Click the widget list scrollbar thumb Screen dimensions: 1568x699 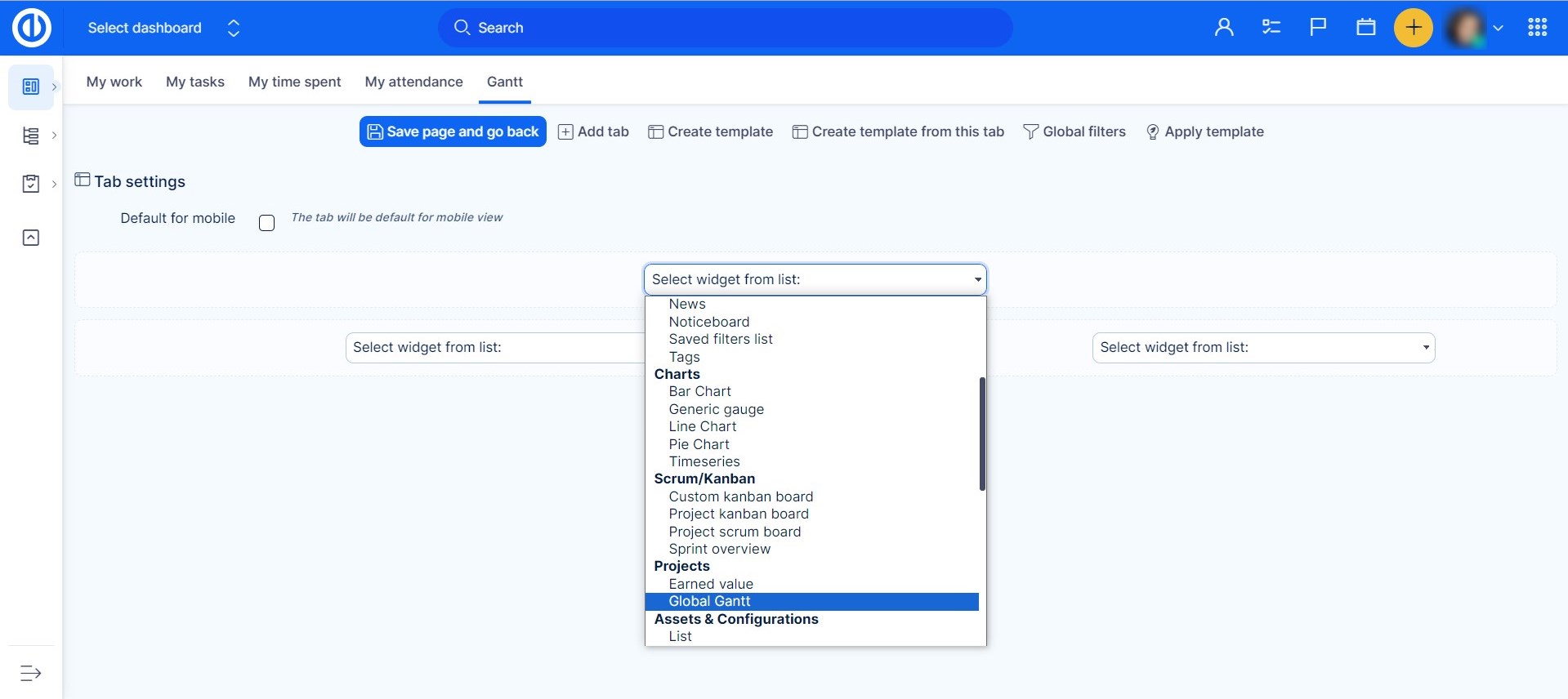pos(982,433)
